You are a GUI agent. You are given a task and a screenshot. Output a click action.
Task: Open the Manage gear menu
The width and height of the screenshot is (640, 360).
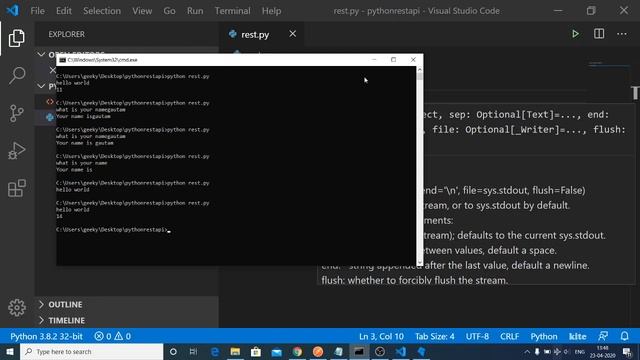coord(17,307)
